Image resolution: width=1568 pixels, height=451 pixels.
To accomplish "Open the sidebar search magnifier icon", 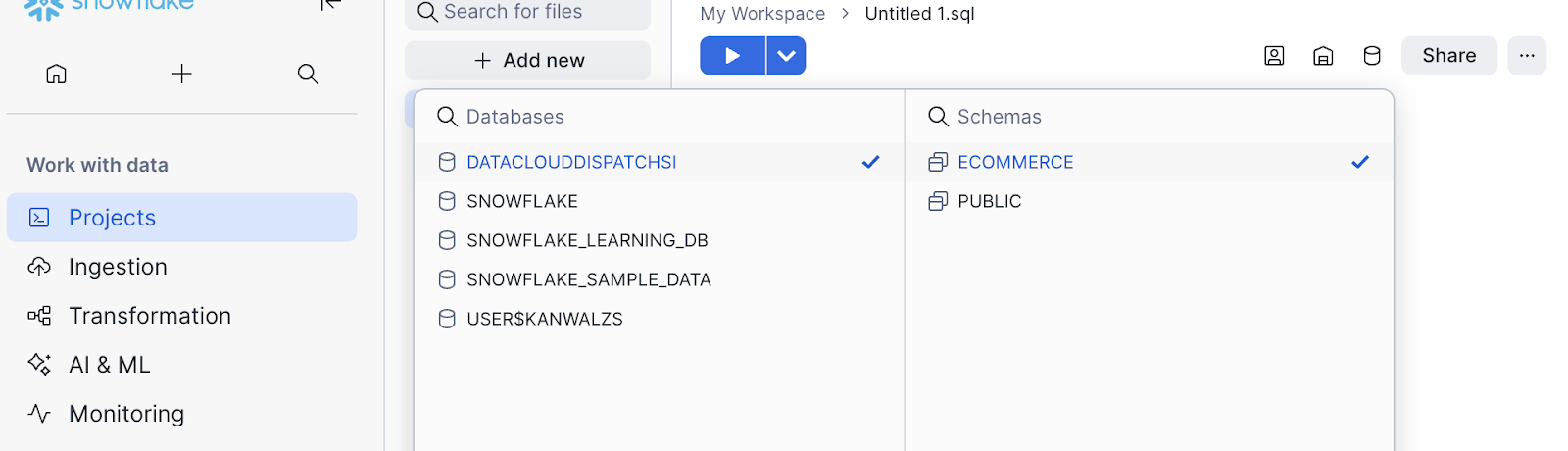I will tap(308, 74).
